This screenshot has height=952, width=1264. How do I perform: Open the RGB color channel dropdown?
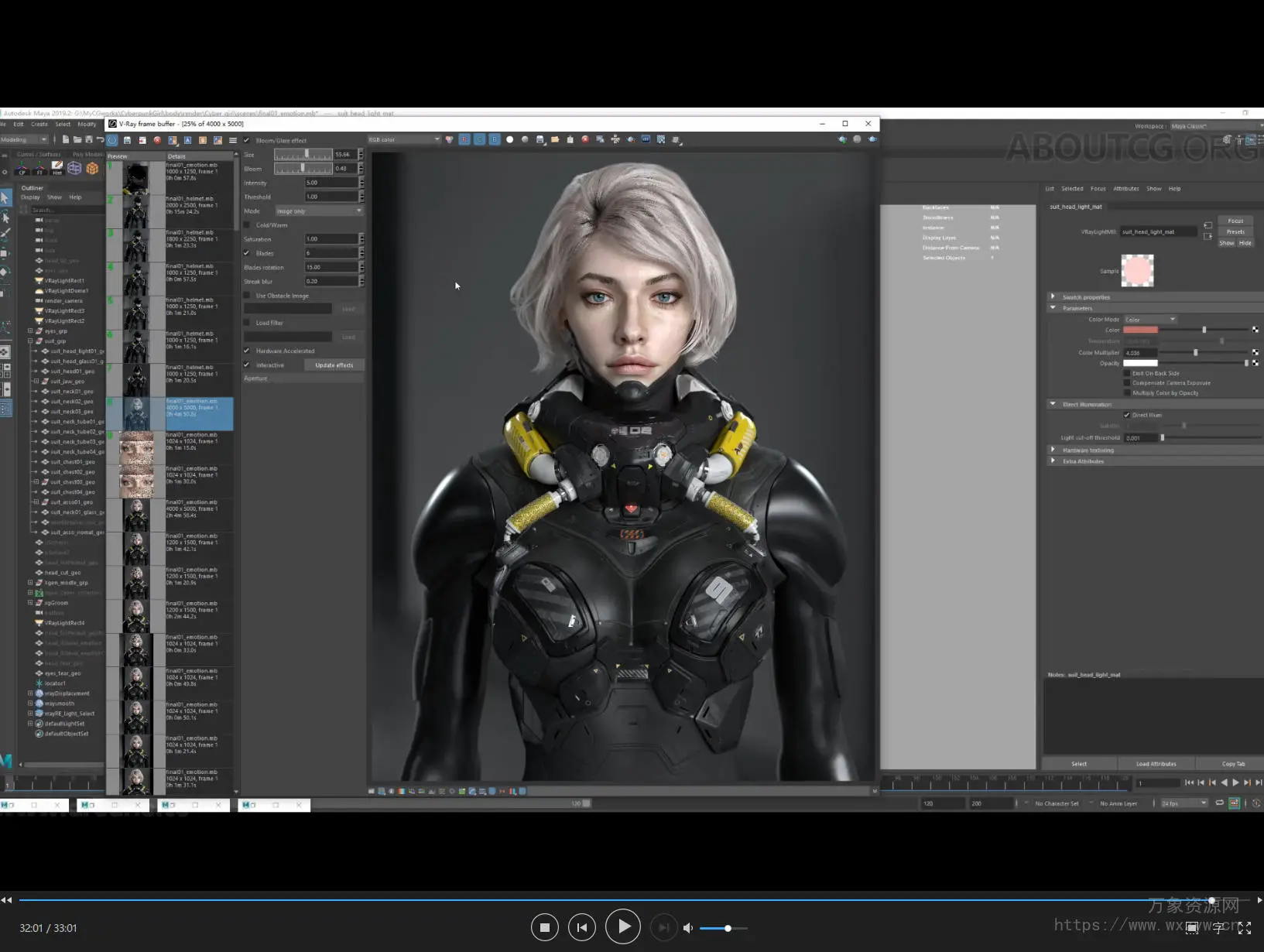pyautogui.click(x=404, y=139)
